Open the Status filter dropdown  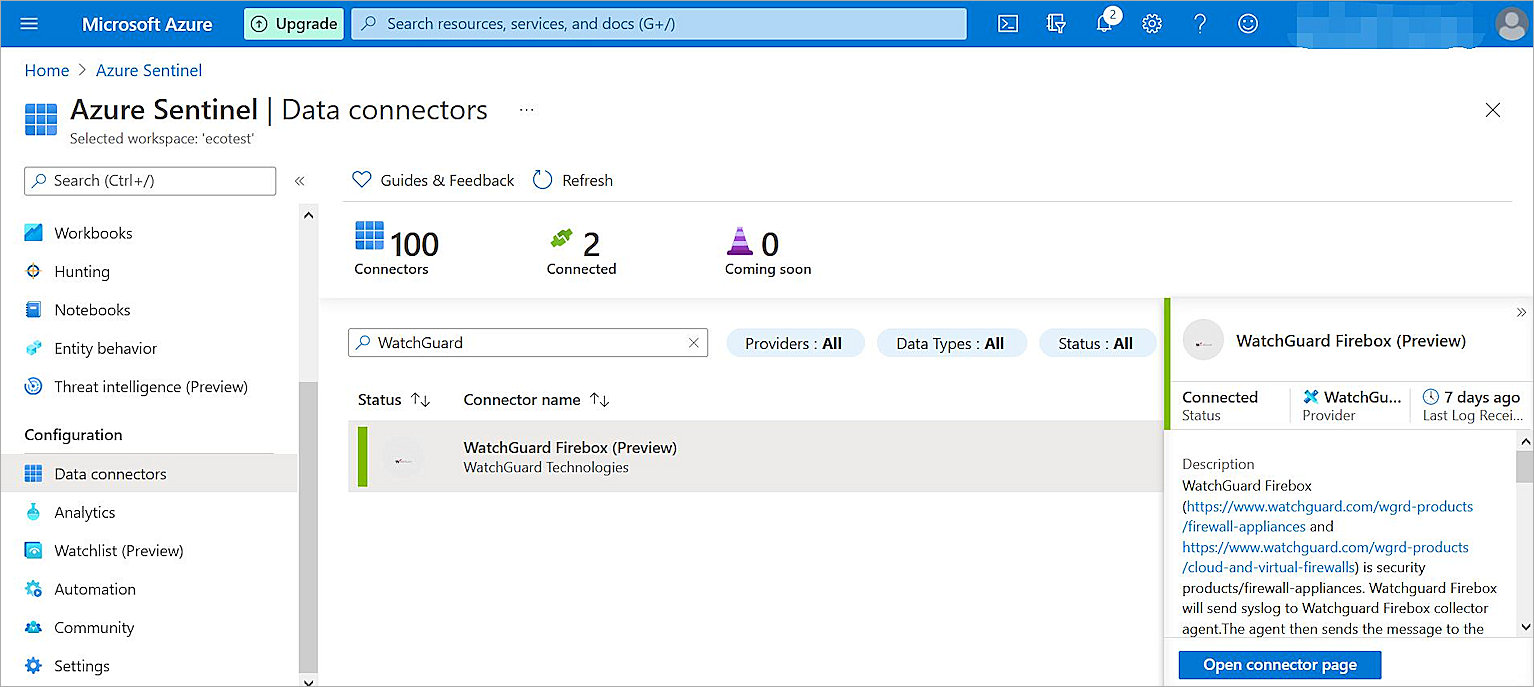click(x=1097, y=342)
